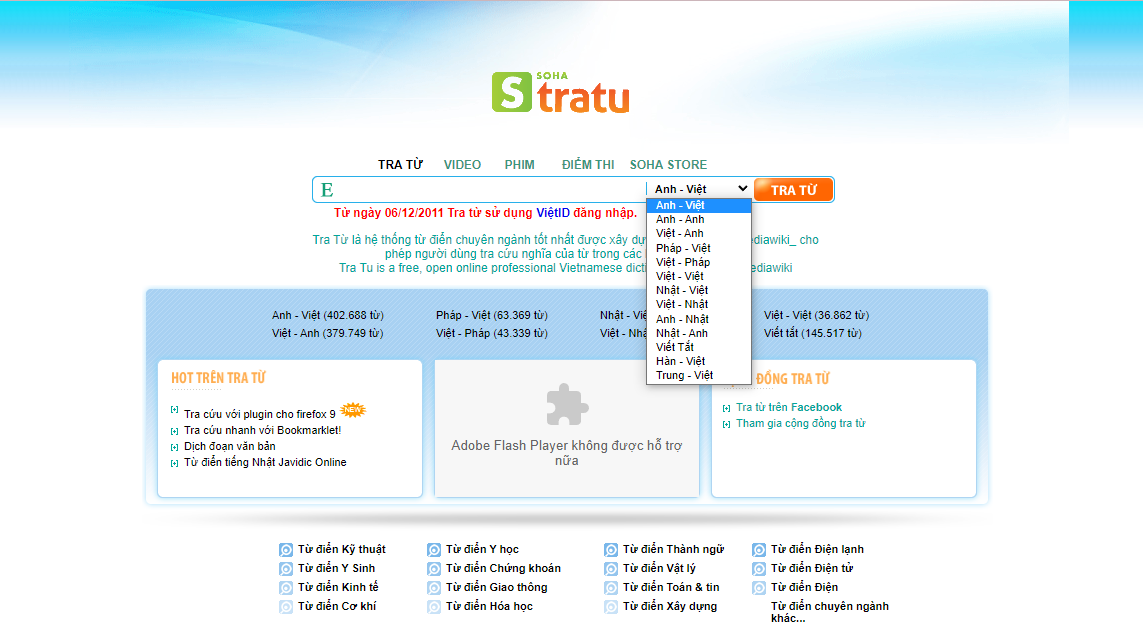This screenshot has width=1143, height=643.
Task: Open the PHIM tab
Action: [520, 165]
